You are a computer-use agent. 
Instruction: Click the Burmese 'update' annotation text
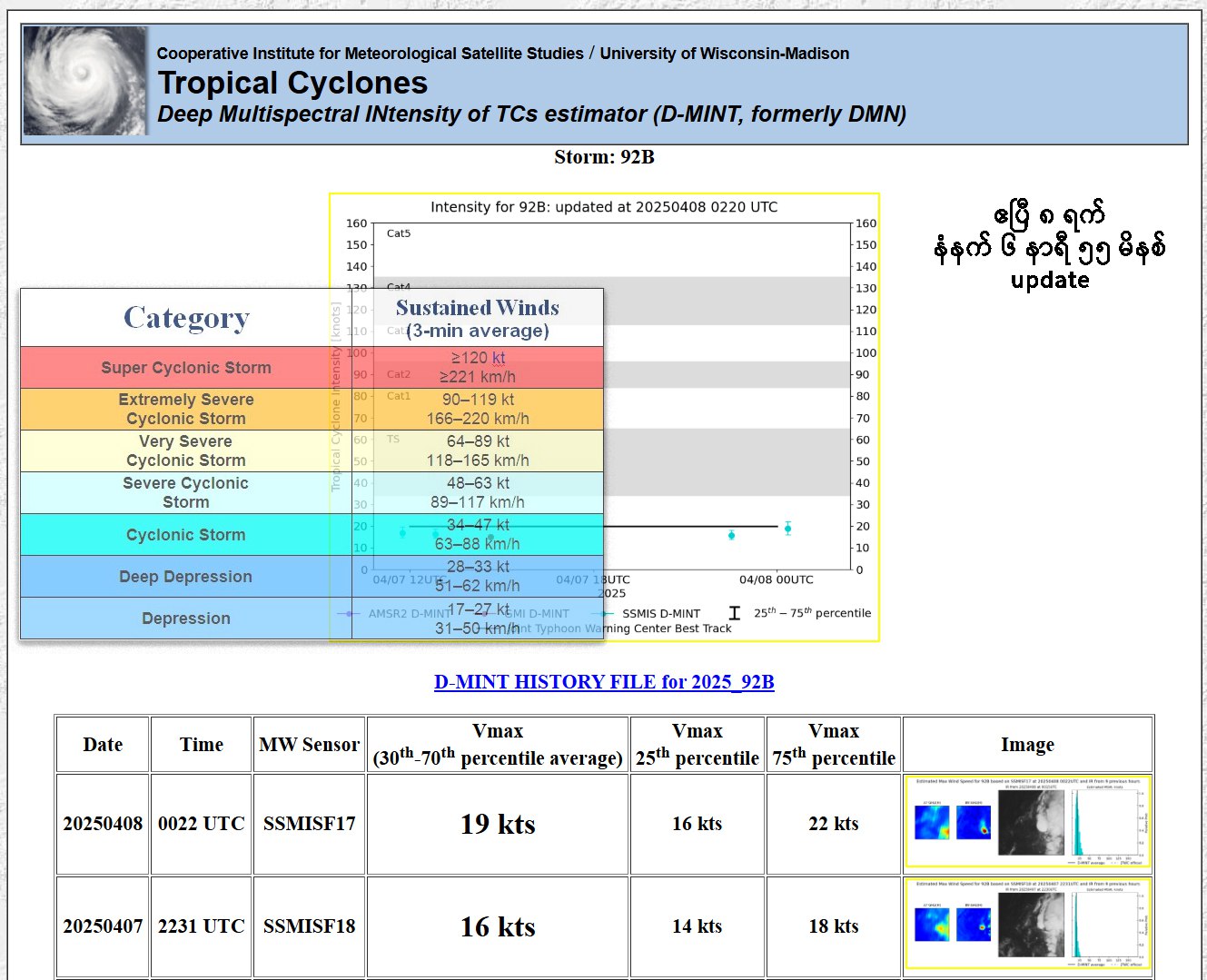(x=1050, y=280)
